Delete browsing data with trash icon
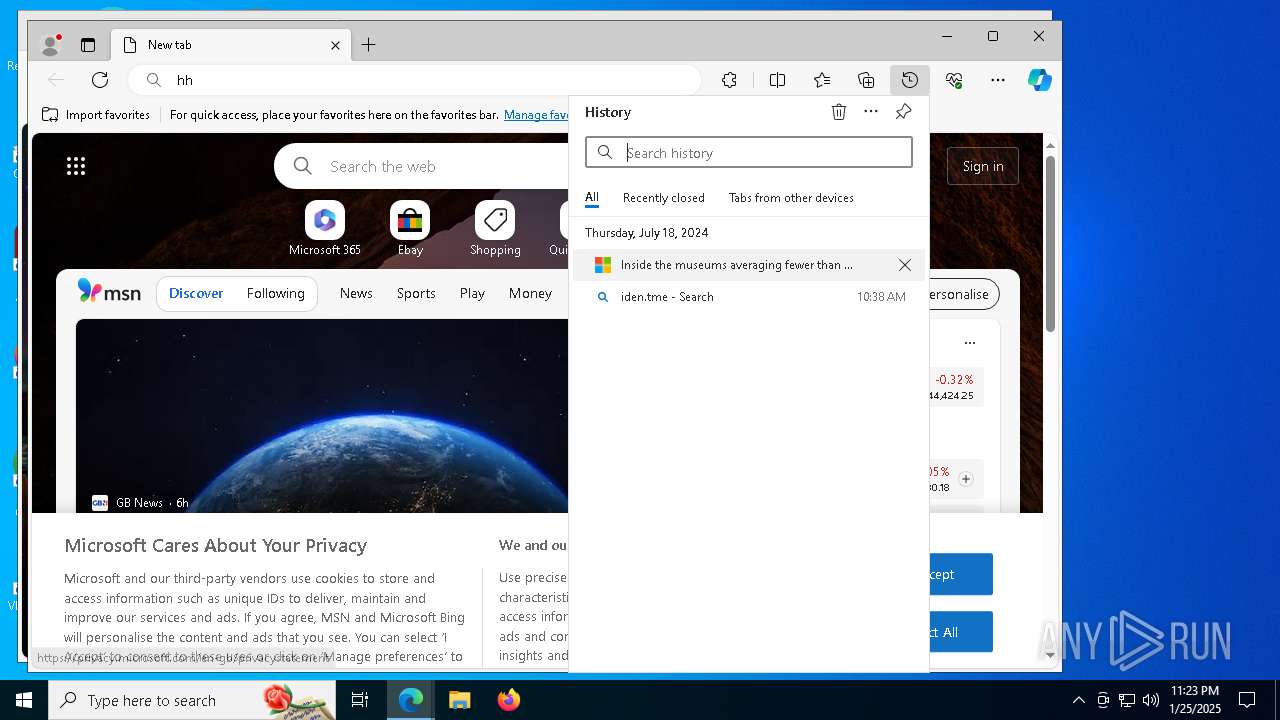 (839, 112)
